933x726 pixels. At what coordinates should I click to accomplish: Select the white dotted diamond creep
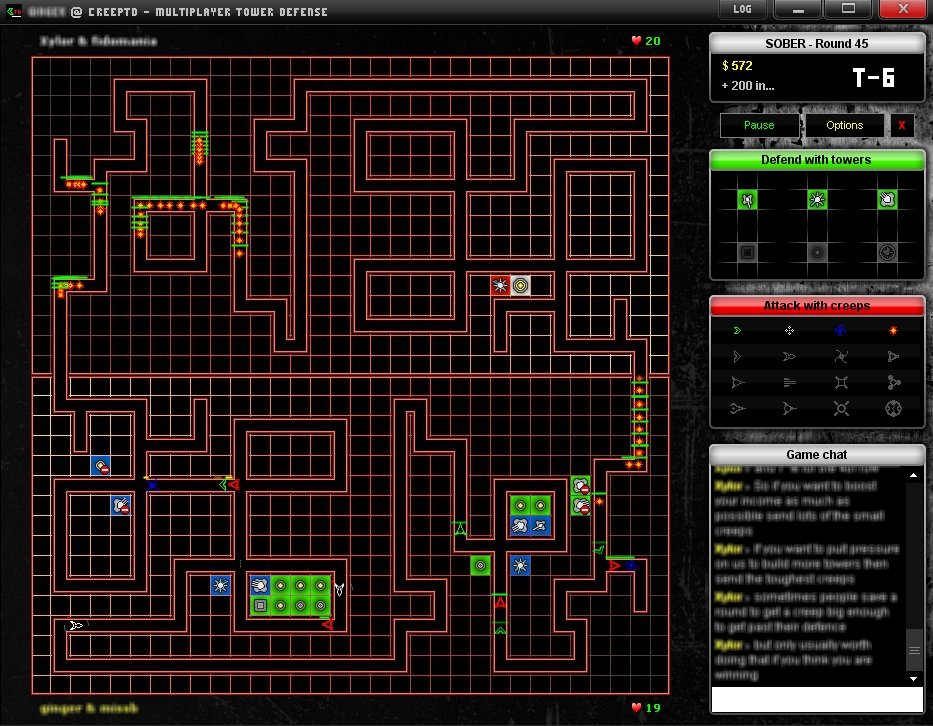pos(789,330)
